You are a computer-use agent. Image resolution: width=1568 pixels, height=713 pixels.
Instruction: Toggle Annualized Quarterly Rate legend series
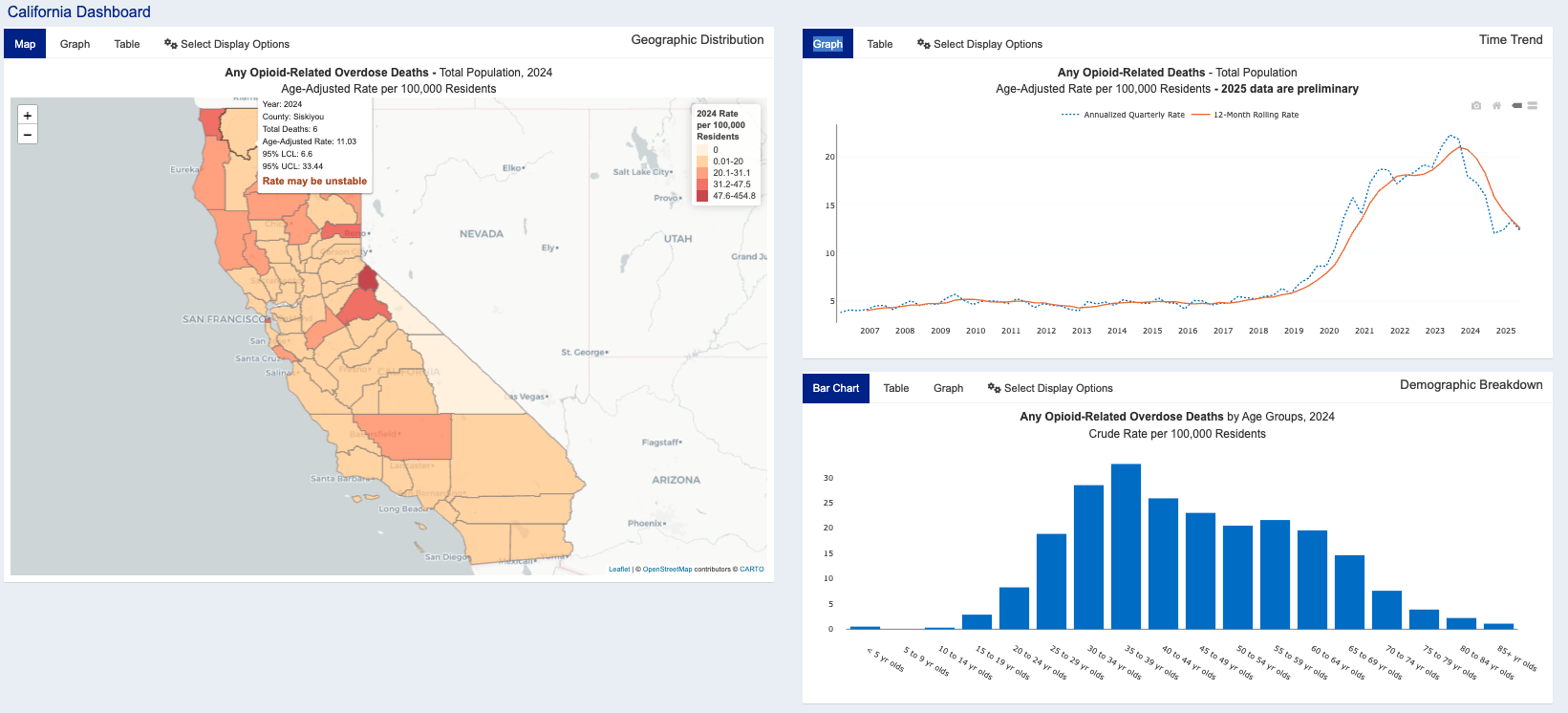(x=1123, y=115)
